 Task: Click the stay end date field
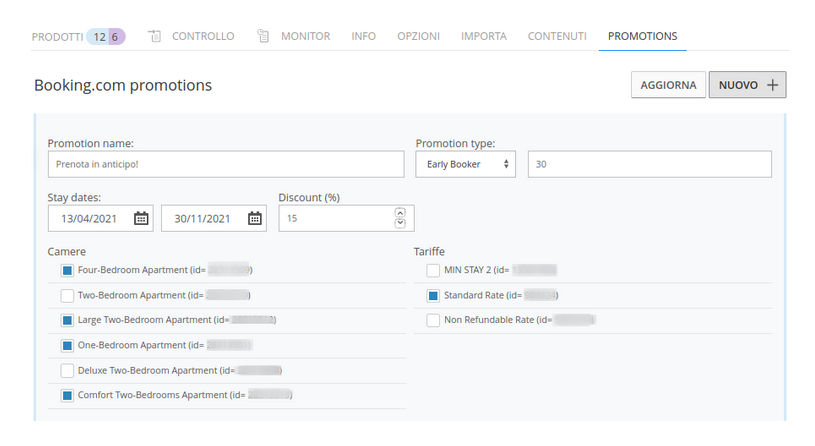(x=214, y=218)
